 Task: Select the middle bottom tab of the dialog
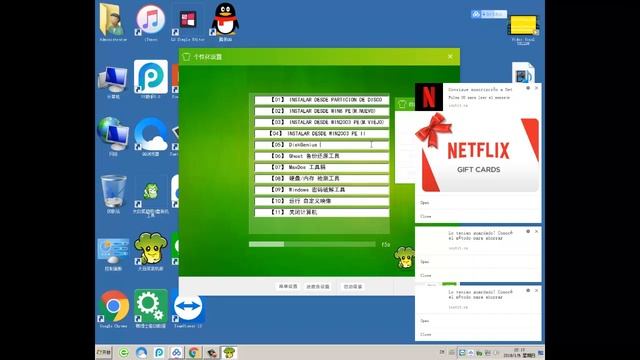pyautogui.click(x=318, y=287)
